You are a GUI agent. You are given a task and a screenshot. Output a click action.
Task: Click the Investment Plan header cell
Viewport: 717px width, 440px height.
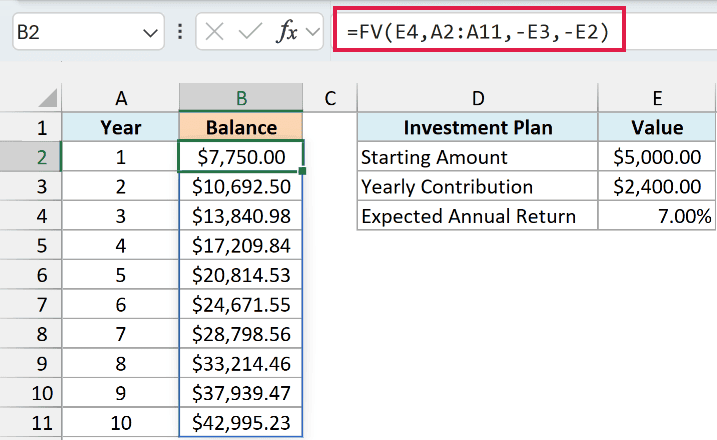pos(477,127)
